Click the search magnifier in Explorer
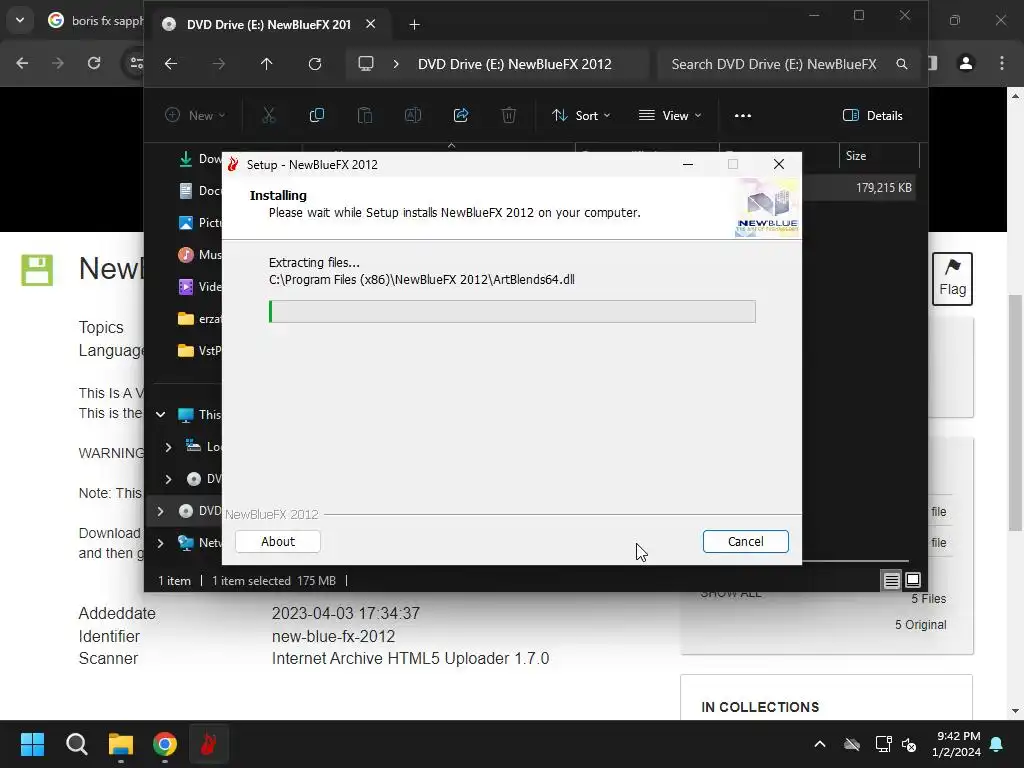 tap(902, 64)
